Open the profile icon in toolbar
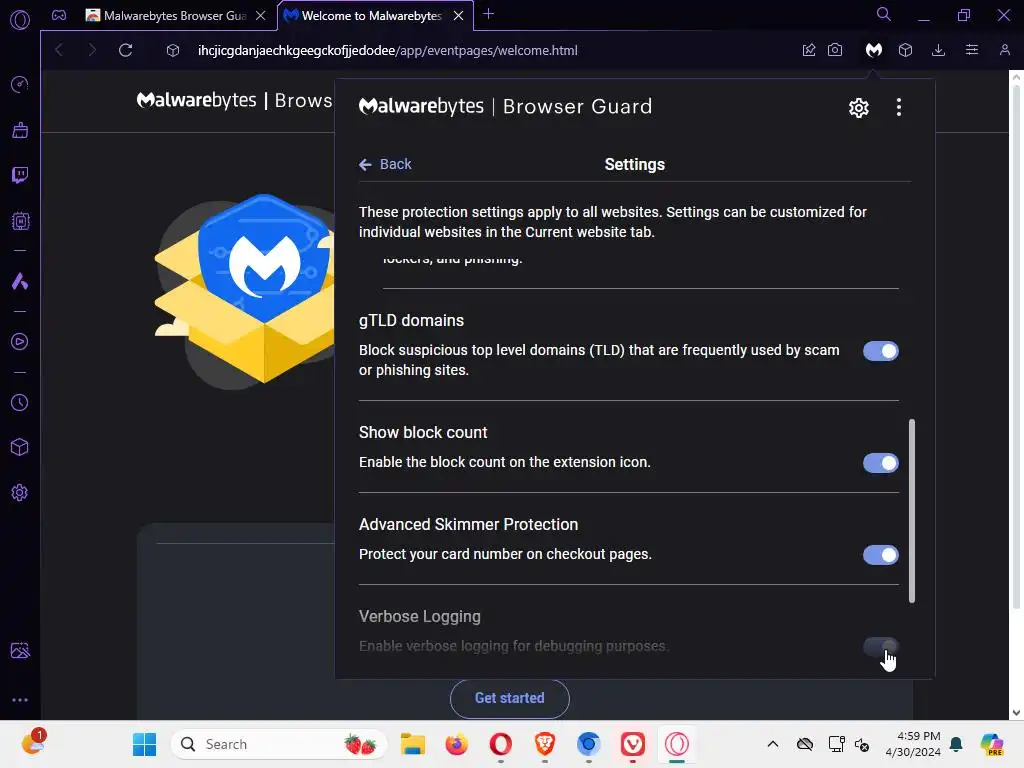The image size is (1024, 768). click(x=1004, y=50)
